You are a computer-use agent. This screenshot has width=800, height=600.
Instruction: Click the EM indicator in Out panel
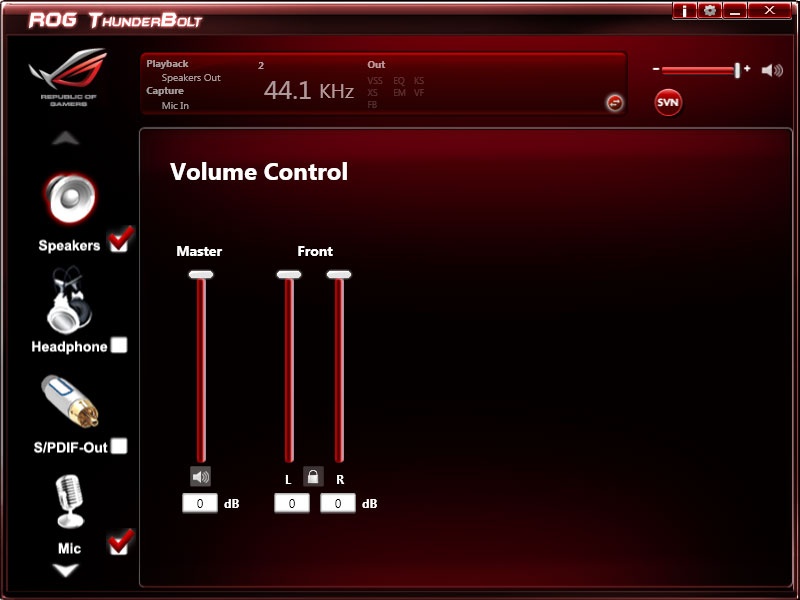[x=399, y=92]
